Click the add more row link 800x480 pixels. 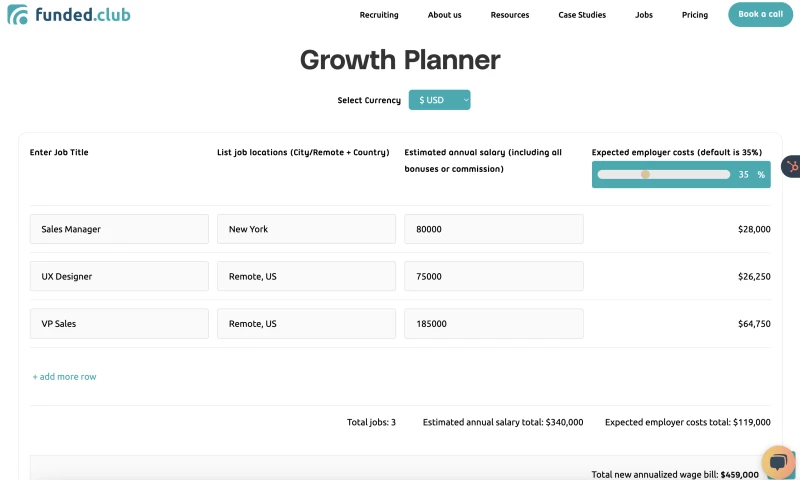[x=64, y=376]
